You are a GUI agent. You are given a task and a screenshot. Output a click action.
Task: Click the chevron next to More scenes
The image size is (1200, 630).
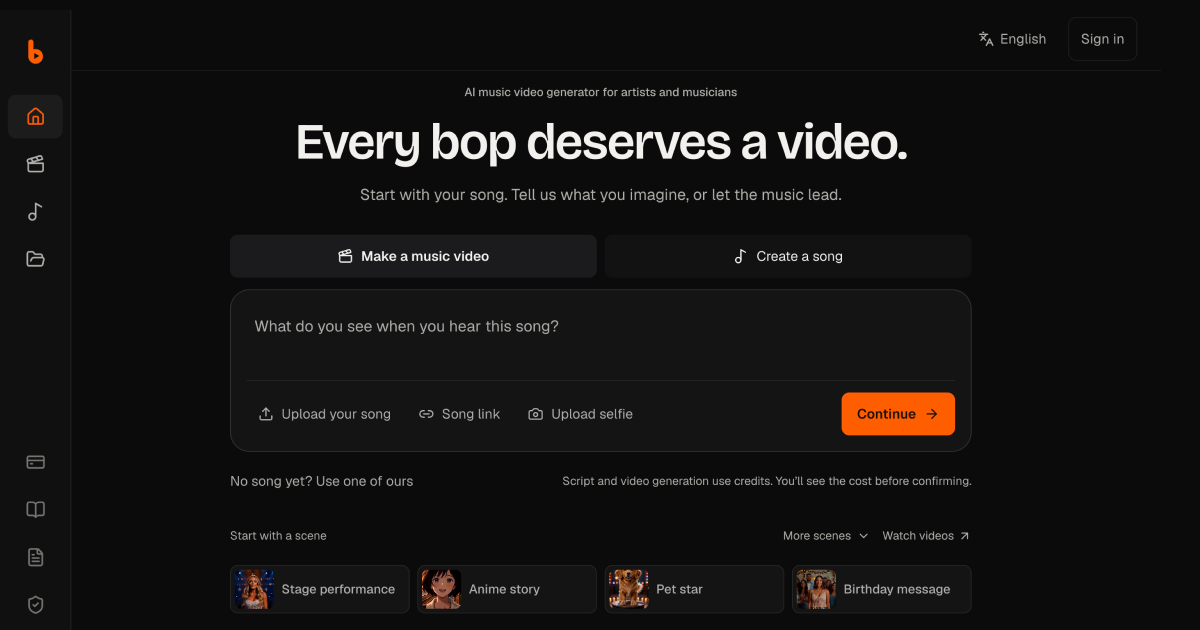click(863, 536)
